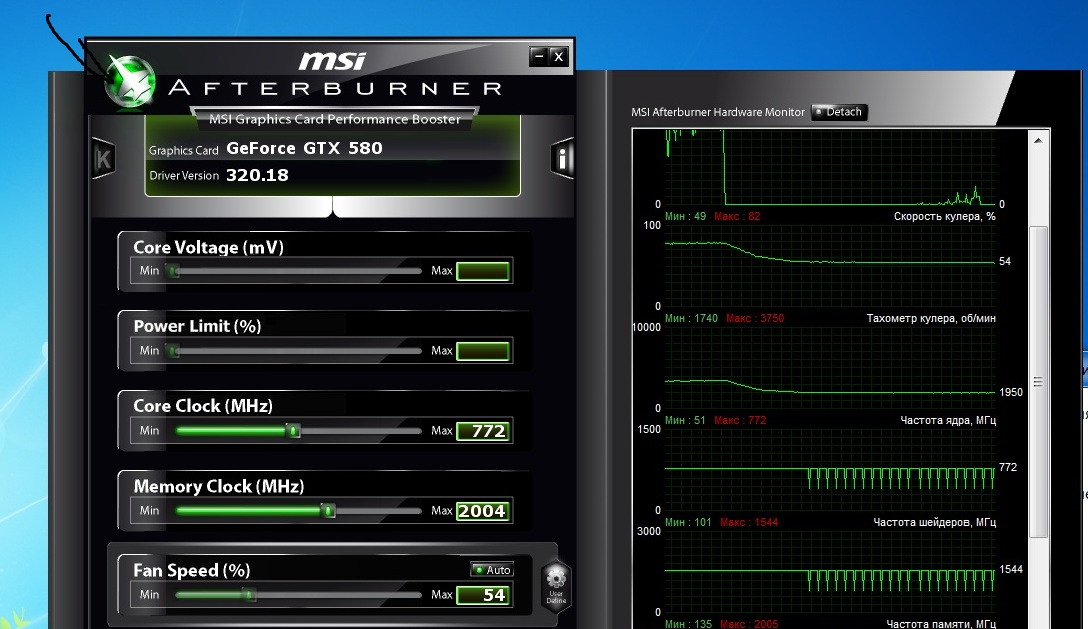
Task: Click the green MSI Afterburner logo orb
Action: 130,82
